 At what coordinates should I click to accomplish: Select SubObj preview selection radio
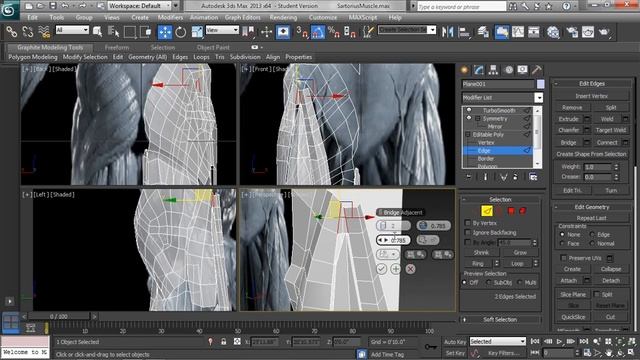[488, 282]
